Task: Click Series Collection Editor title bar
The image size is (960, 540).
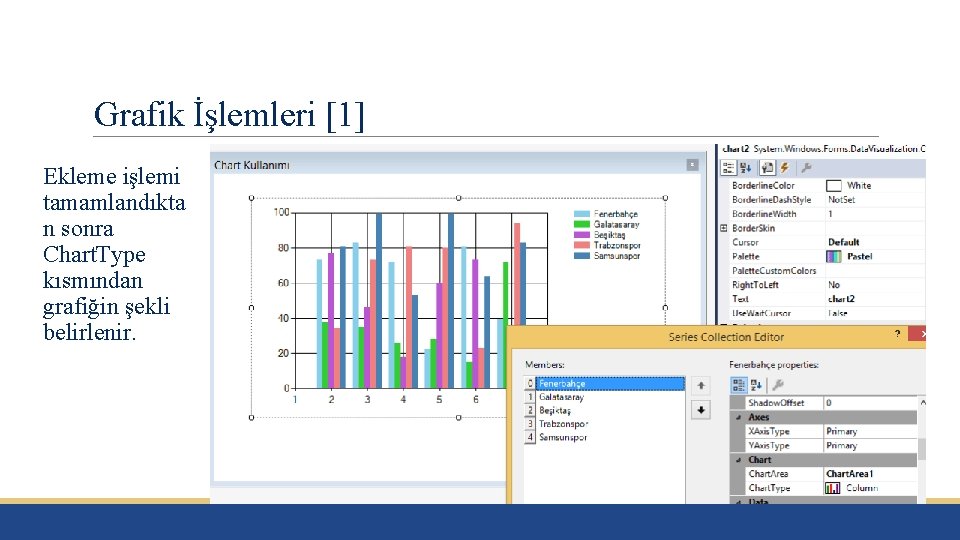Action: [x=716, y=337]
